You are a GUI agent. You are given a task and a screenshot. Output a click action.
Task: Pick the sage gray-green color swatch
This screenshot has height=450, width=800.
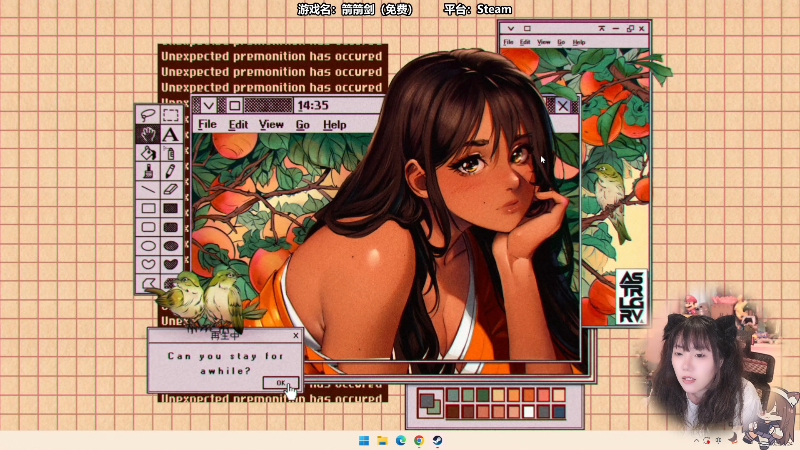[x=453, y=394]
